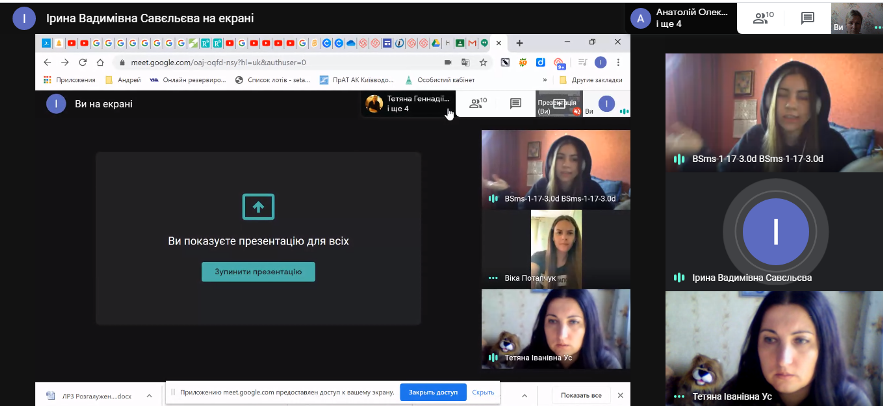Bookmark this page with the star icon
Viewport: 883px width, 406px height.
coord(483,63)
